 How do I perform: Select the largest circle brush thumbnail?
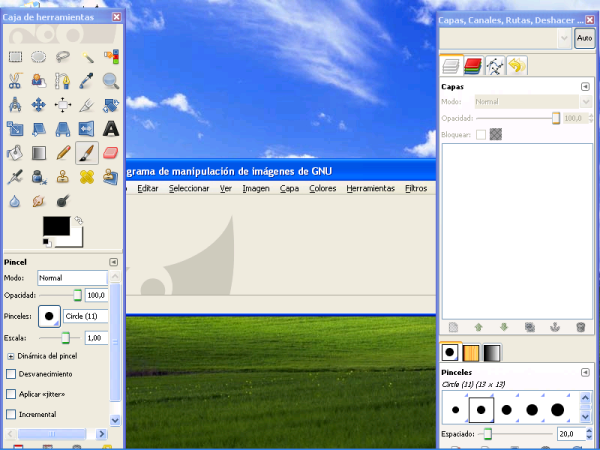point(557,408)
